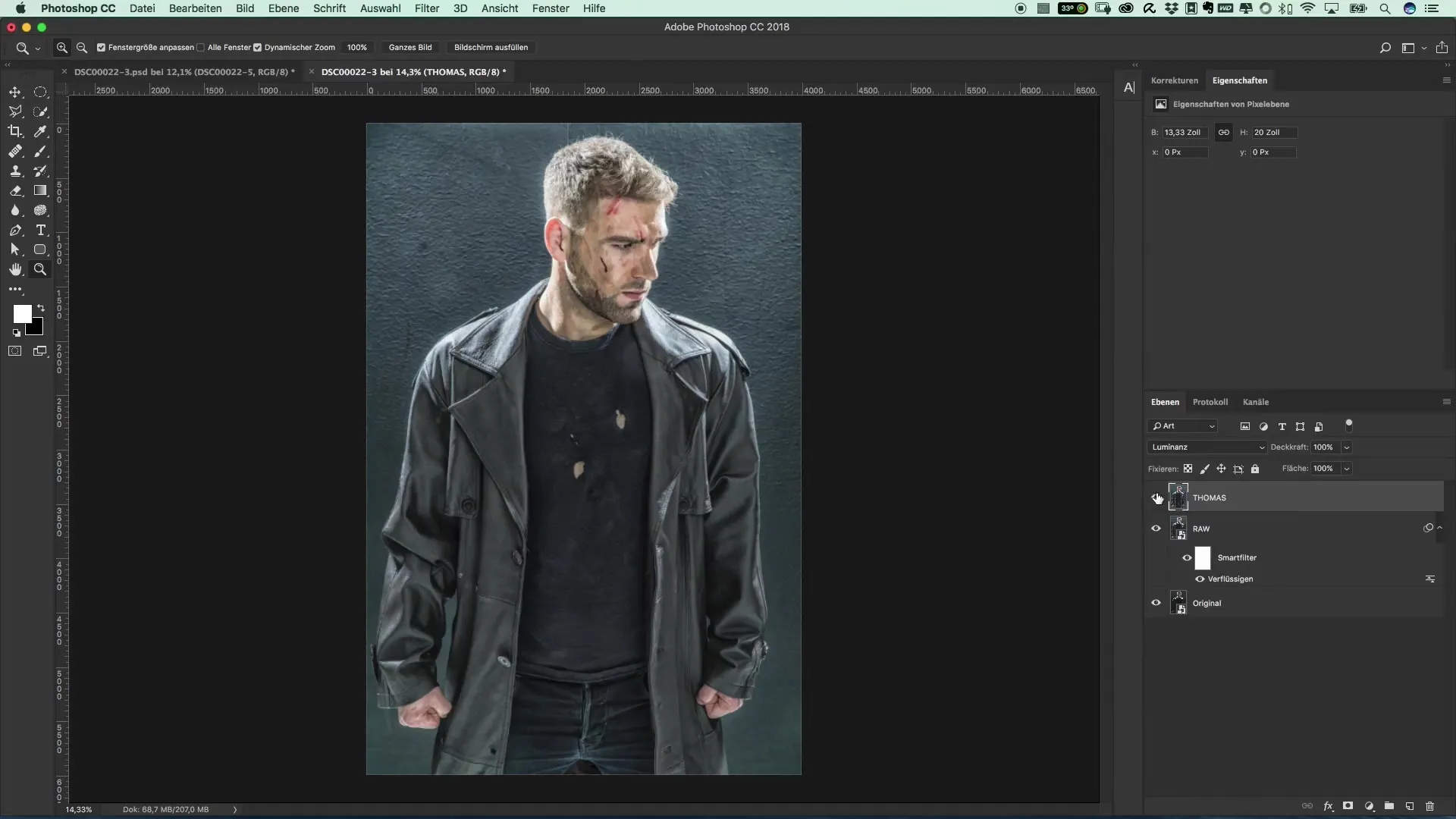Open the layer styles fx menu

pos(1328,806)
